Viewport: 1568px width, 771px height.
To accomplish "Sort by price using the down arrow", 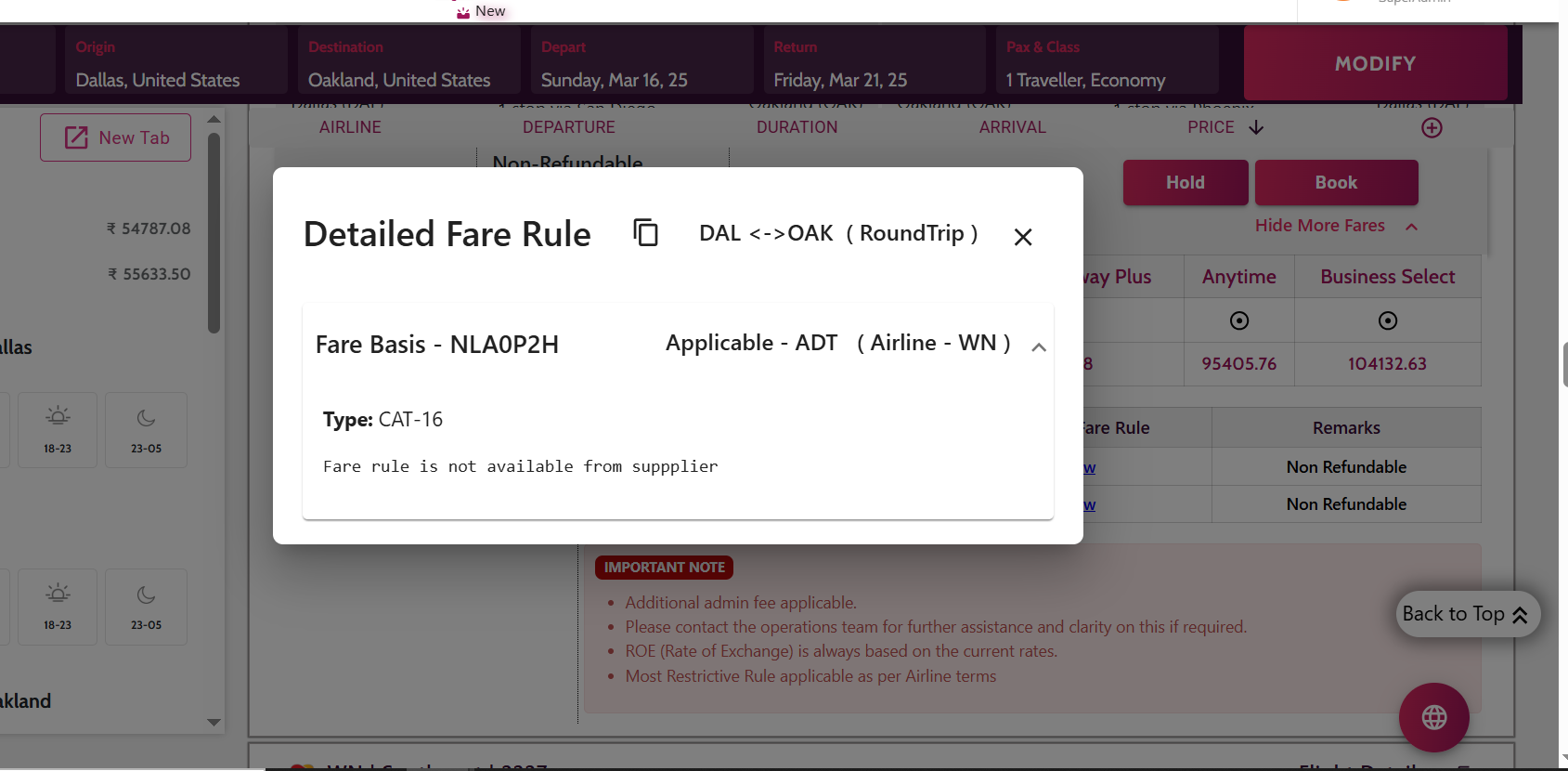I will [1256, 127].
